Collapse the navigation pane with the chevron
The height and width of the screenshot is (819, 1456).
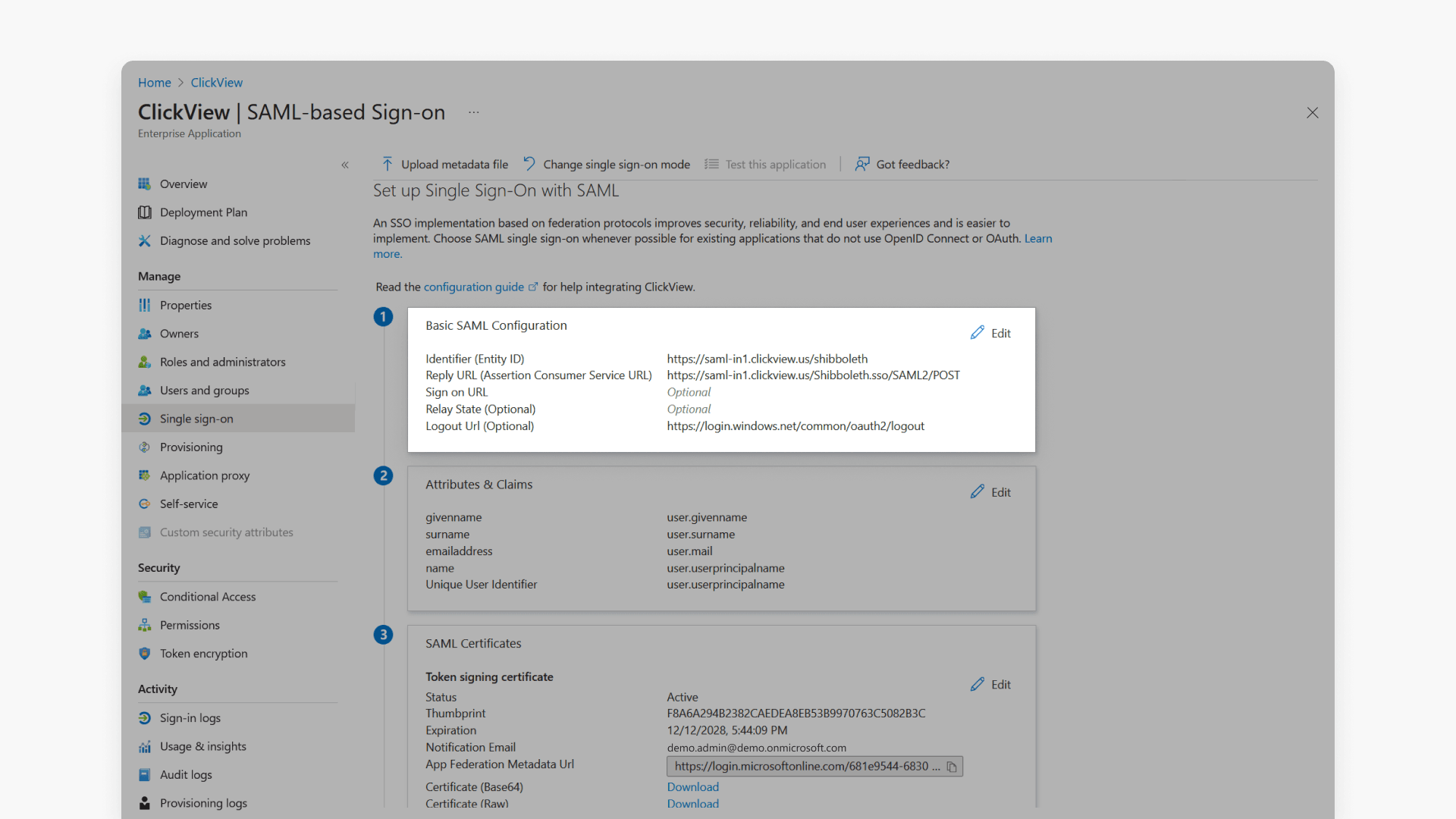(x=345, y=165)
